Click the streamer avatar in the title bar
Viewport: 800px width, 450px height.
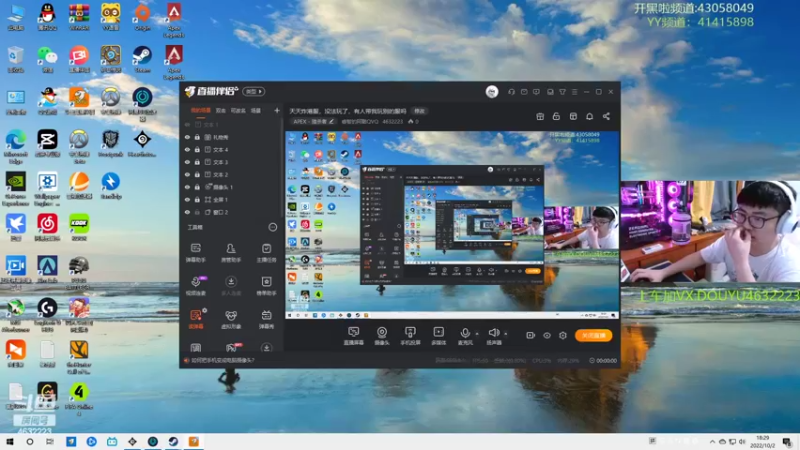[x=492, y=92]
